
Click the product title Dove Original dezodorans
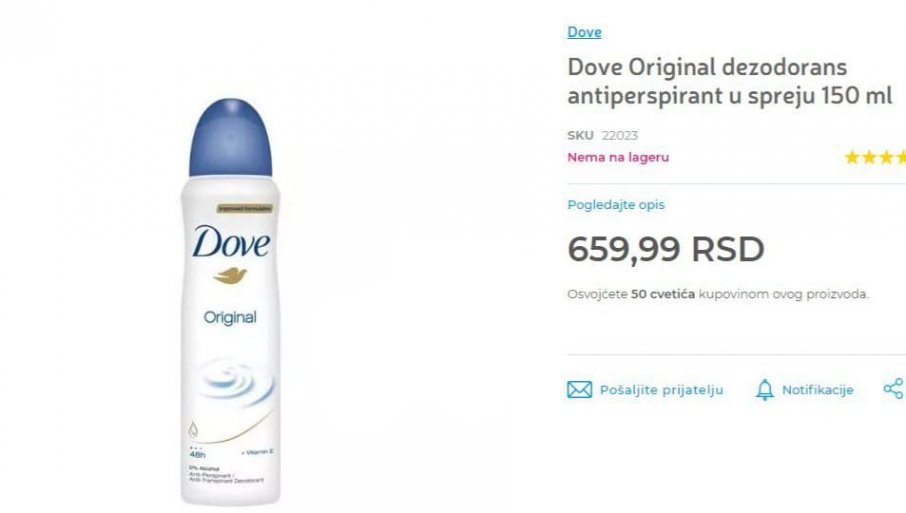tap(730, 81)
